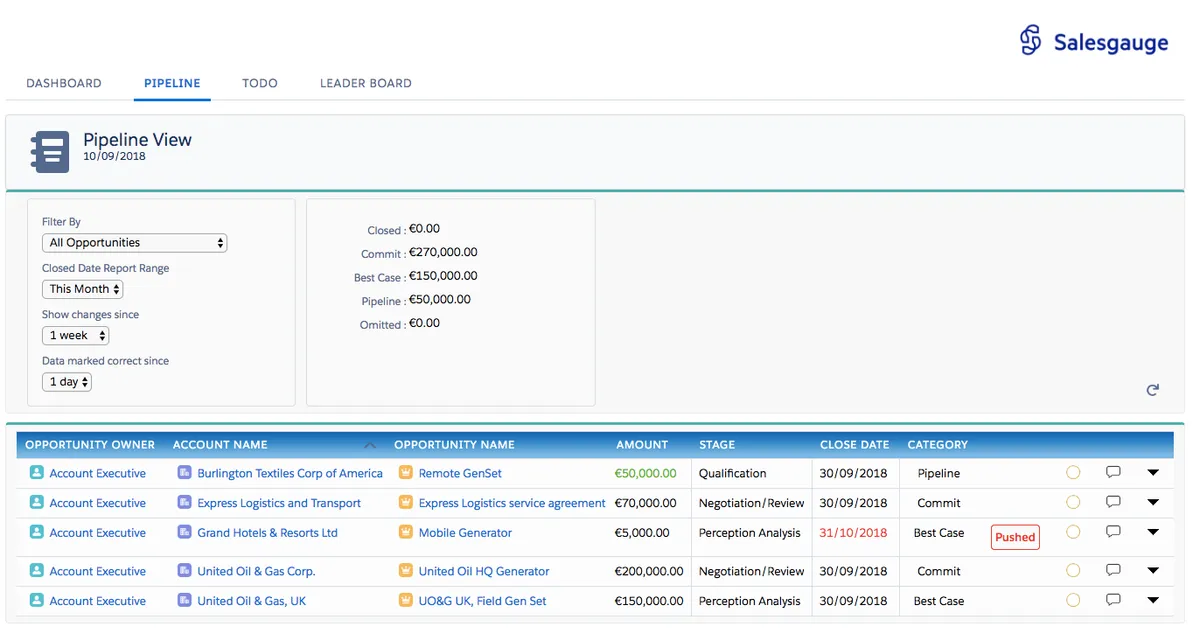Sort by Account Name column header

(220, 445)
